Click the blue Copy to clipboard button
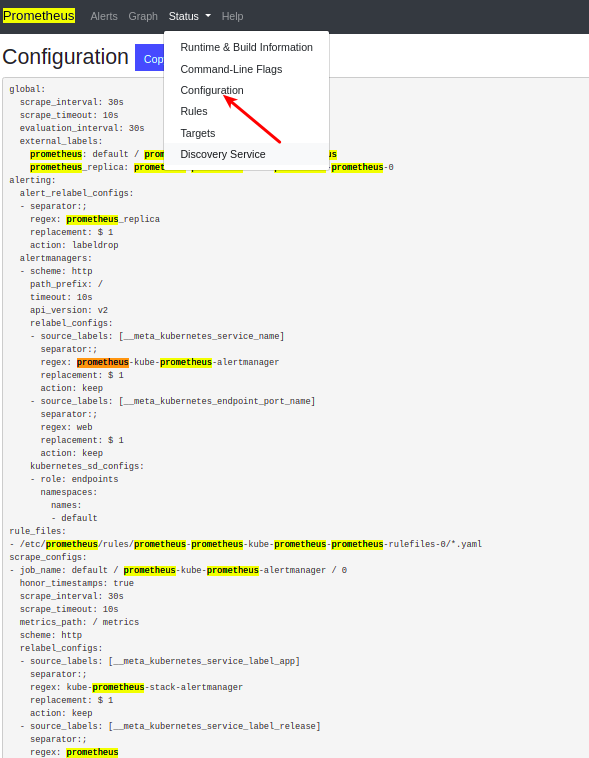Viewport: 589px width, 758px height. (x=149, y=58)
